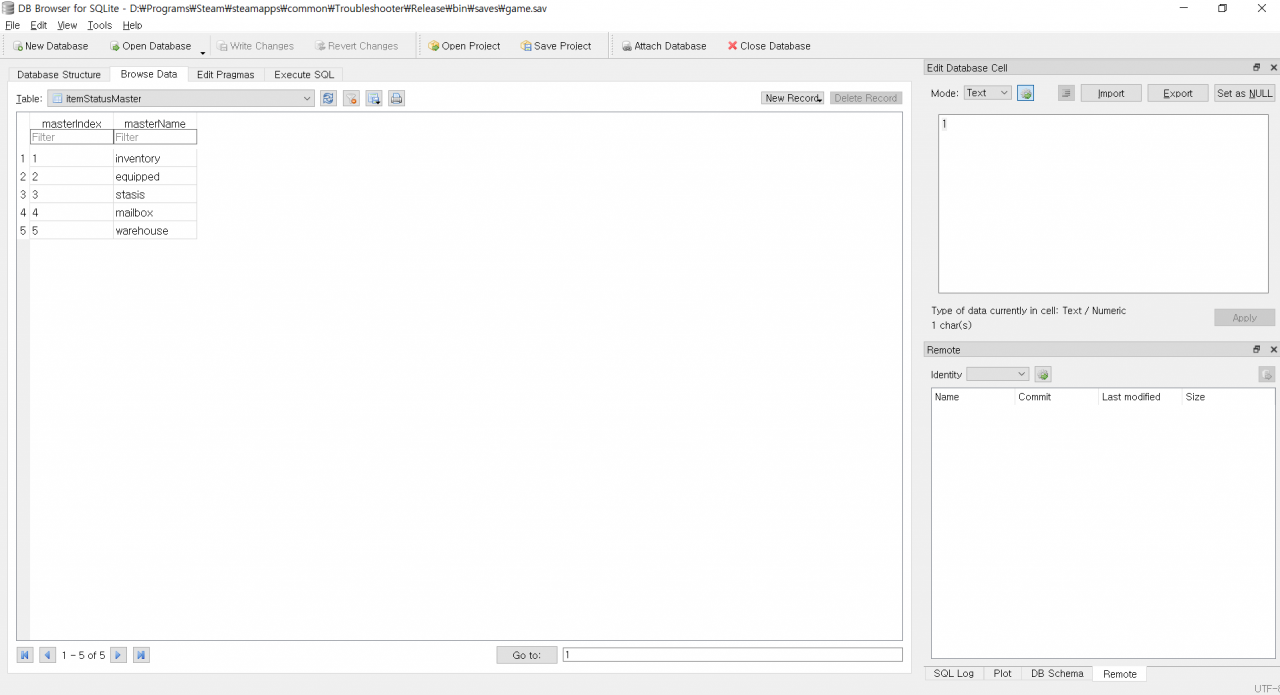Click the Set as NULL button
This screenshot has width=1280, height=695.
(x=1245, y=93)
